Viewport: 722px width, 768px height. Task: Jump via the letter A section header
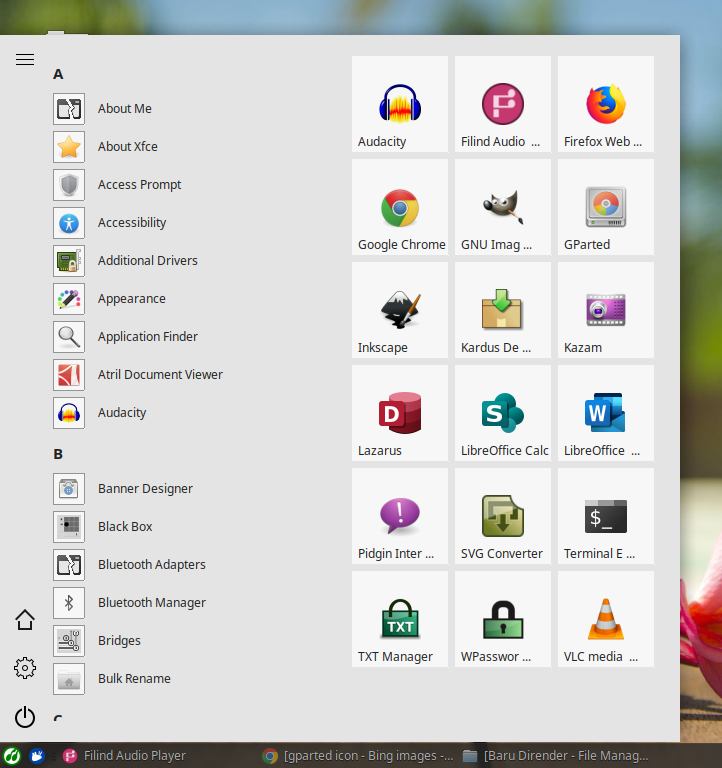pos(58,74)
